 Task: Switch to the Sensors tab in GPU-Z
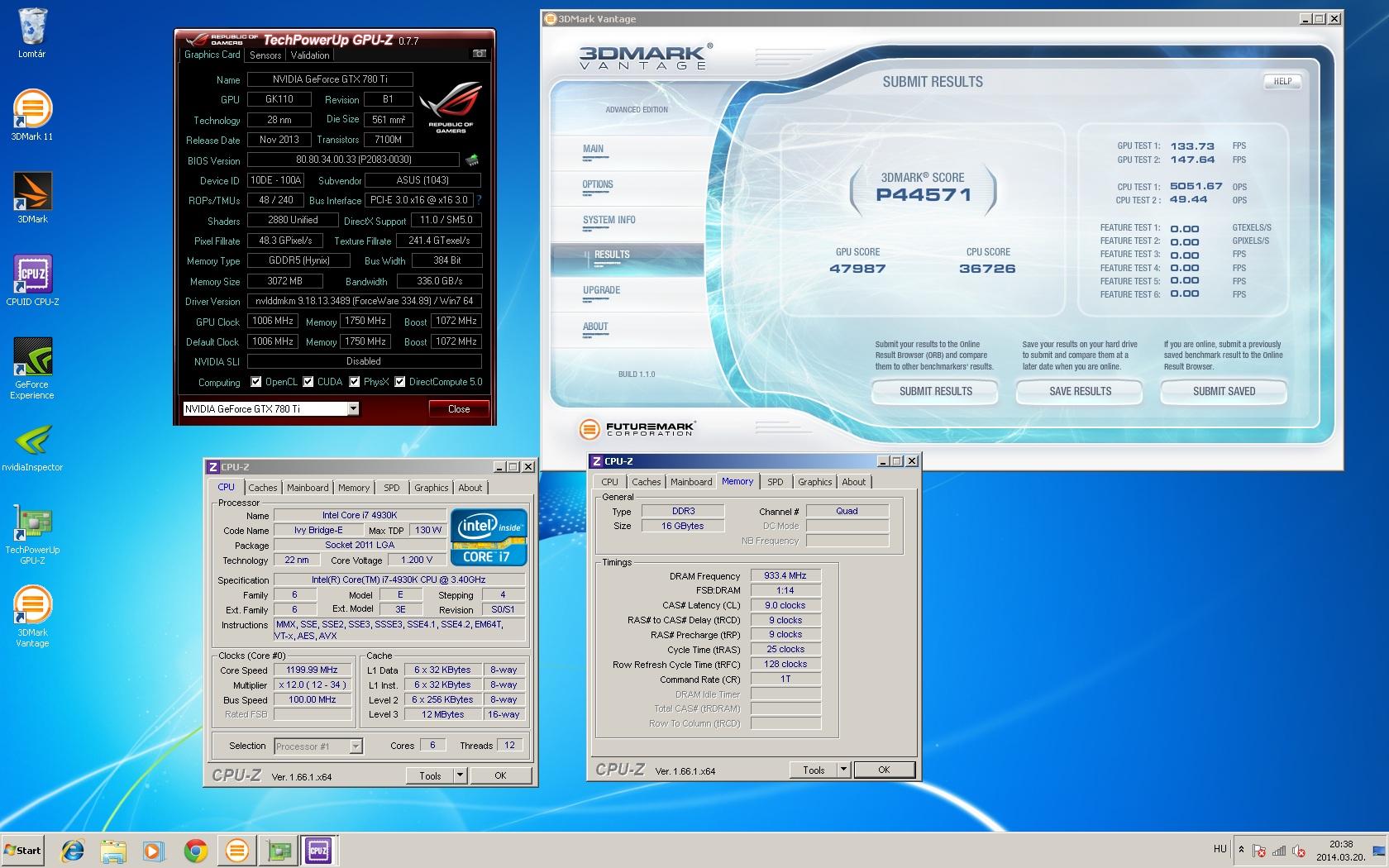(x=265, y=55)
